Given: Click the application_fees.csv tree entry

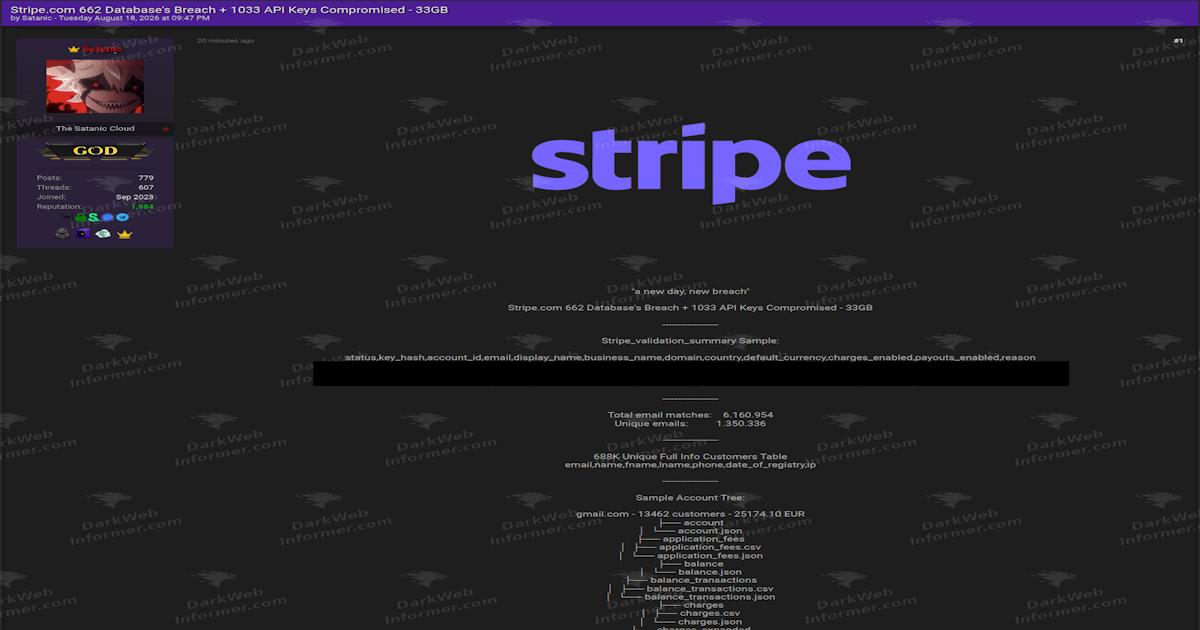Looking at the screenshot, I should (710, 547).
